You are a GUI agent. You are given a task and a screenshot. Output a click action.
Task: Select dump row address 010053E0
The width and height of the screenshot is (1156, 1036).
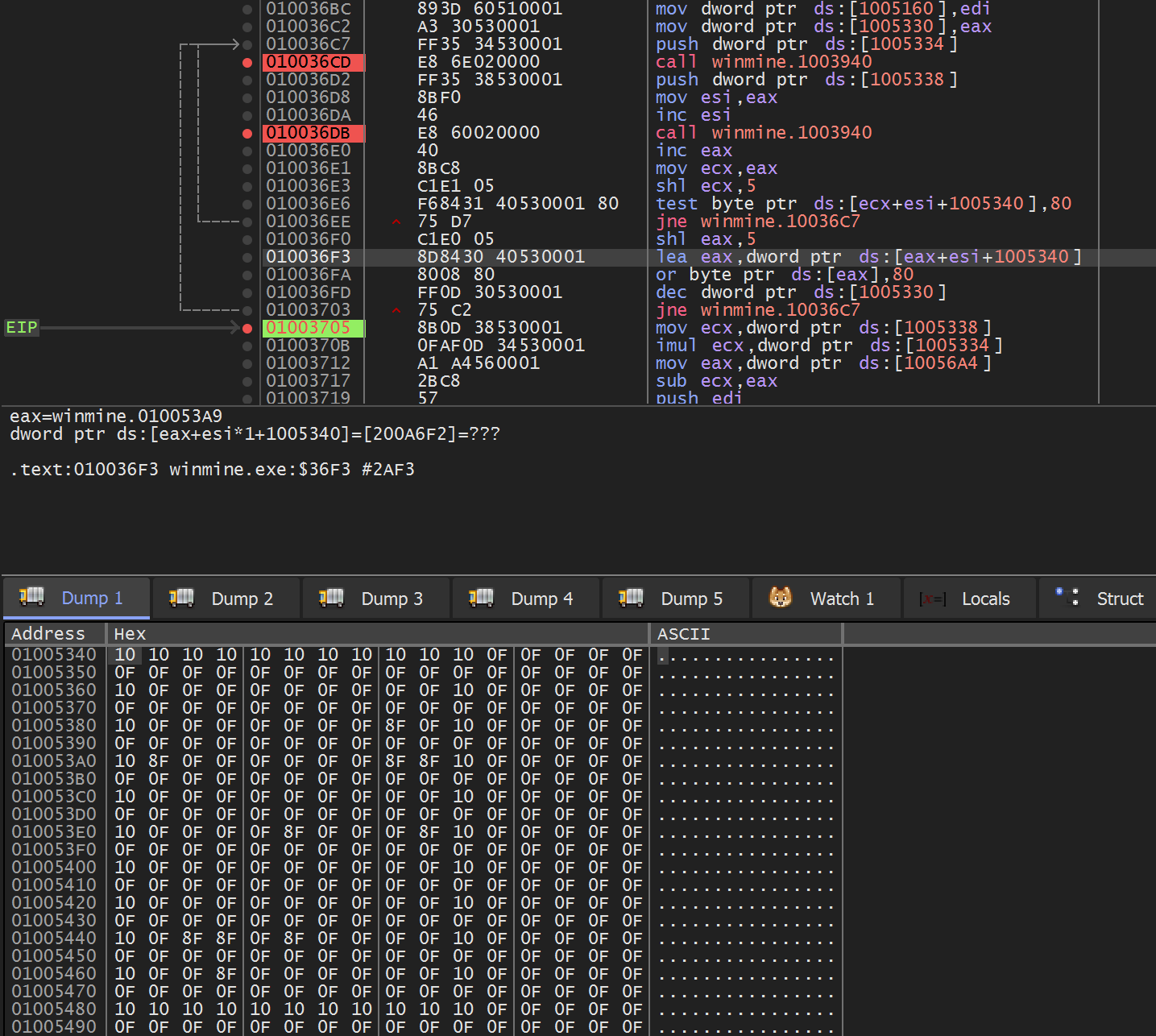point(54,832)
